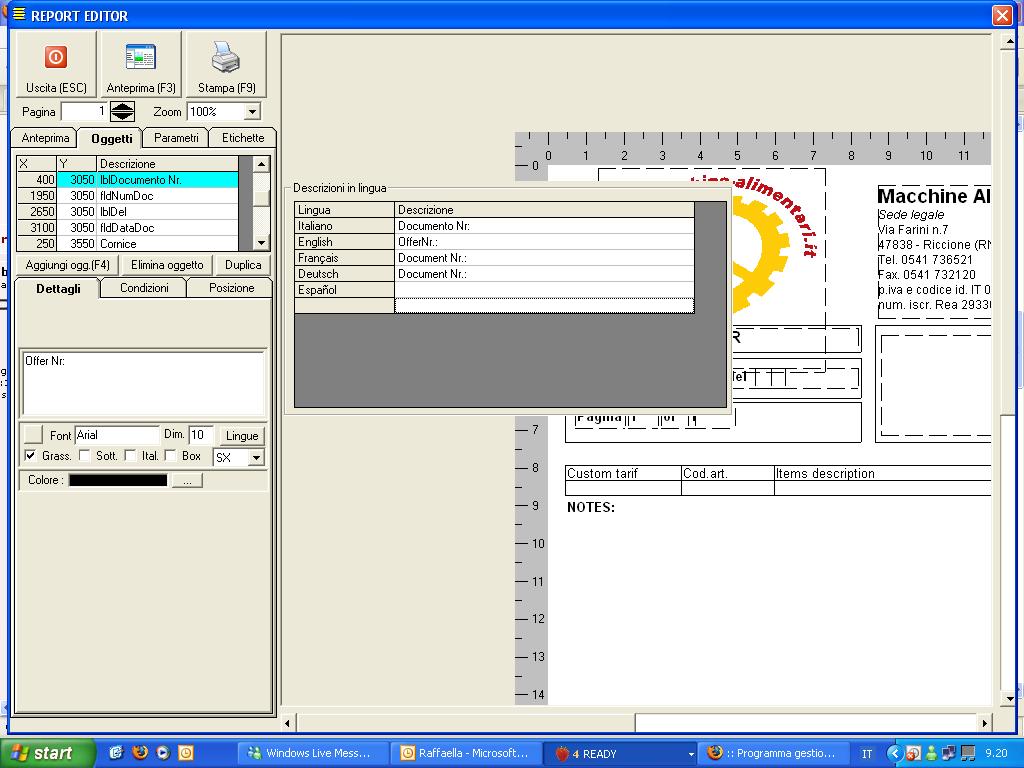Click the Lingua column header
The height and width of the screenshot is (768, 1024).
click(x=344, y=210)
